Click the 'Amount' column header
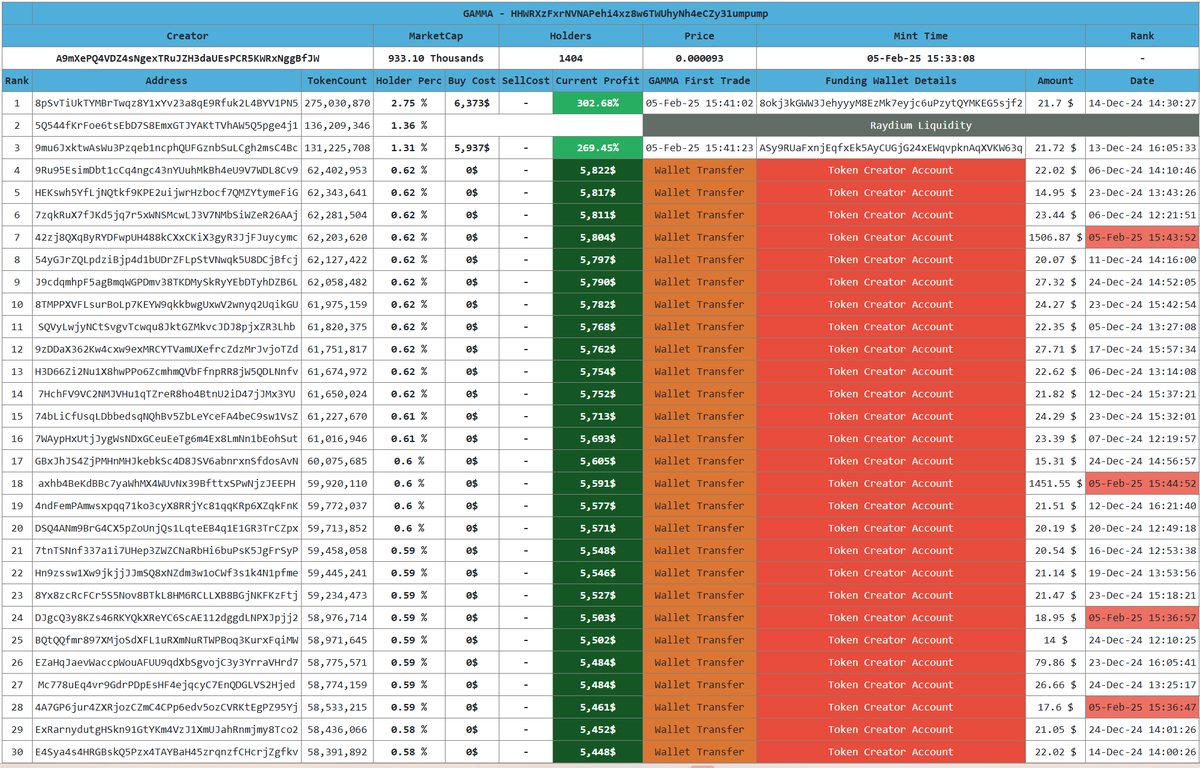Image resolution: width=1200 pixels, height=768 pixels. pyautogui.click(x=1055, y=81)
